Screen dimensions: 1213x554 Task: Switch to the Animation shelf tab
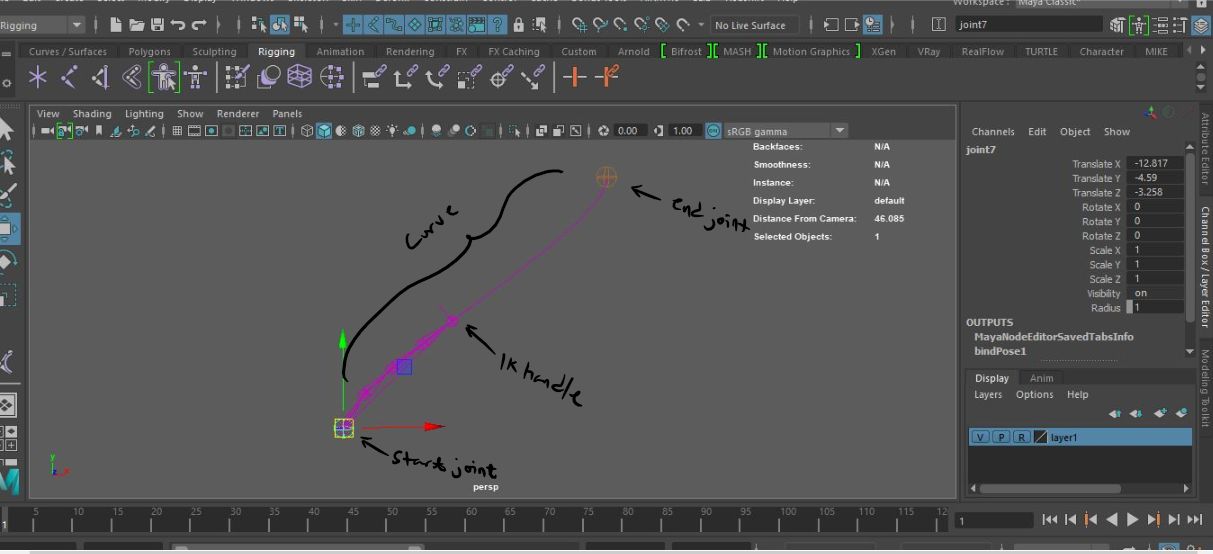pos(341,52)
